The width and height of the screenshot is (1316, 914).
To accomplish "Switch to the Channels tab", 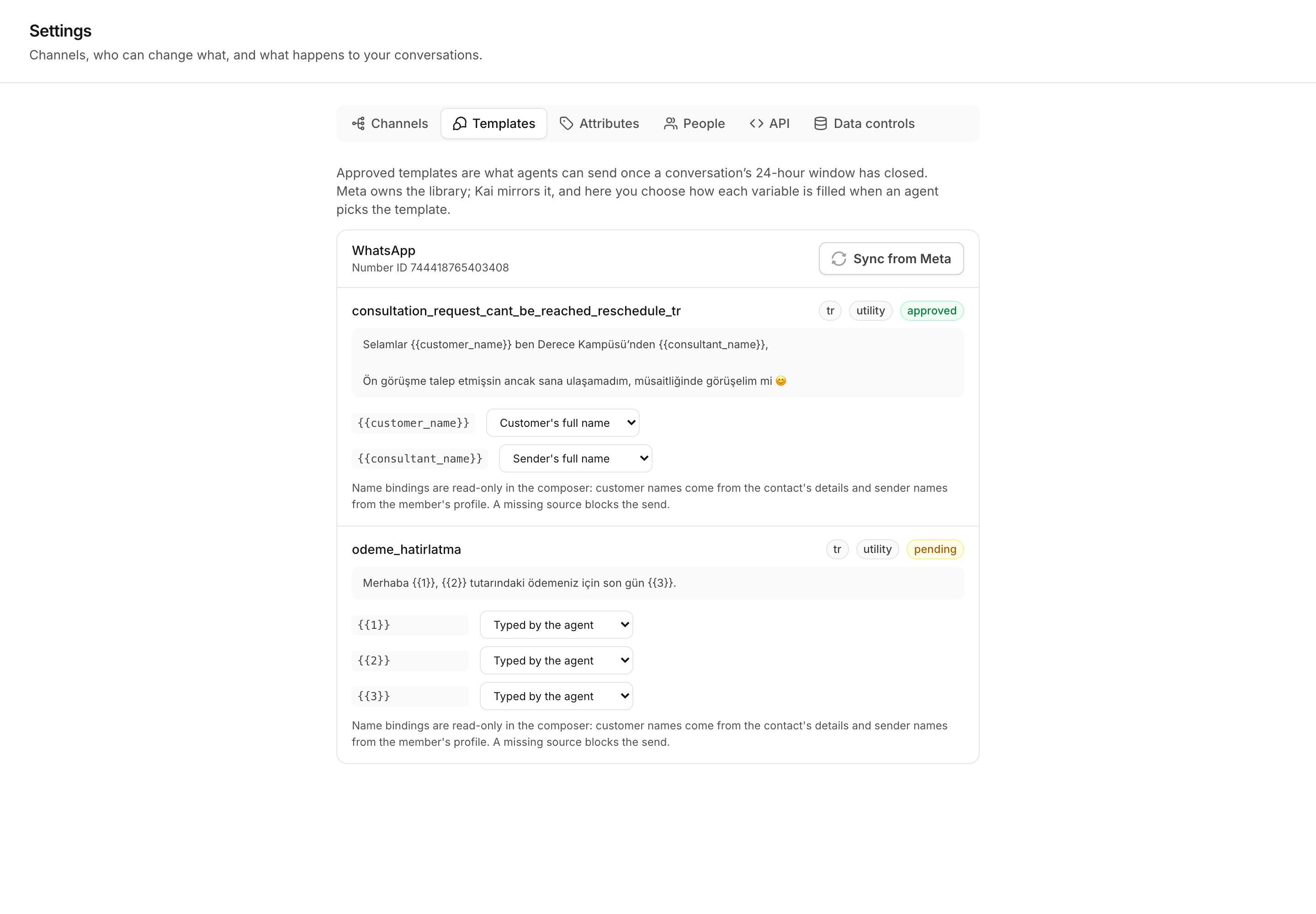I will 389,124.
